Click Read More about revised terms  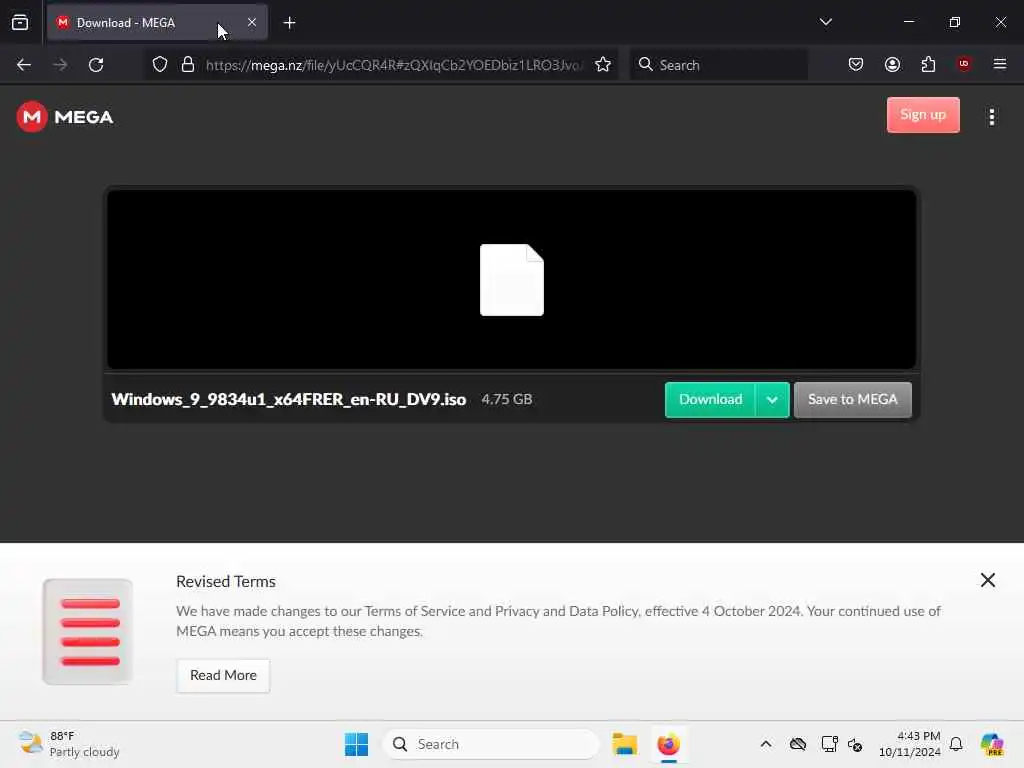click(223, 675)
